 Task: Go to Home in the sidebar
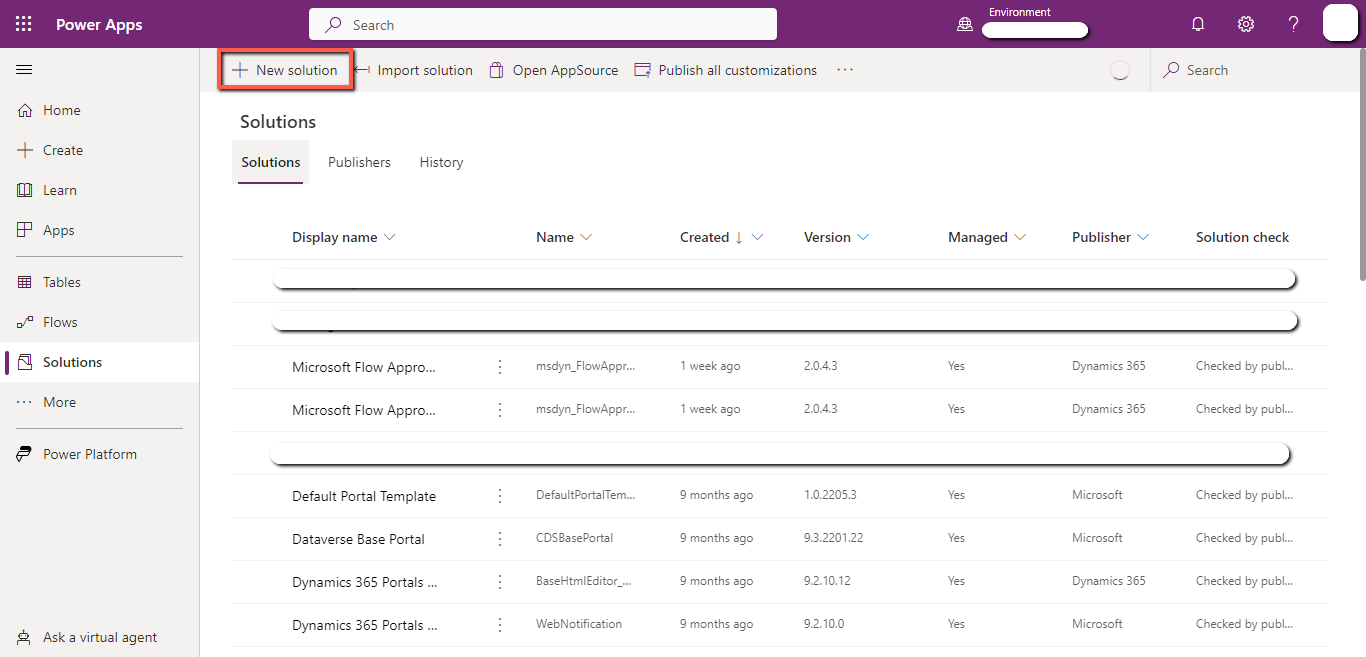pyautogui.click(x=100, y=110)
